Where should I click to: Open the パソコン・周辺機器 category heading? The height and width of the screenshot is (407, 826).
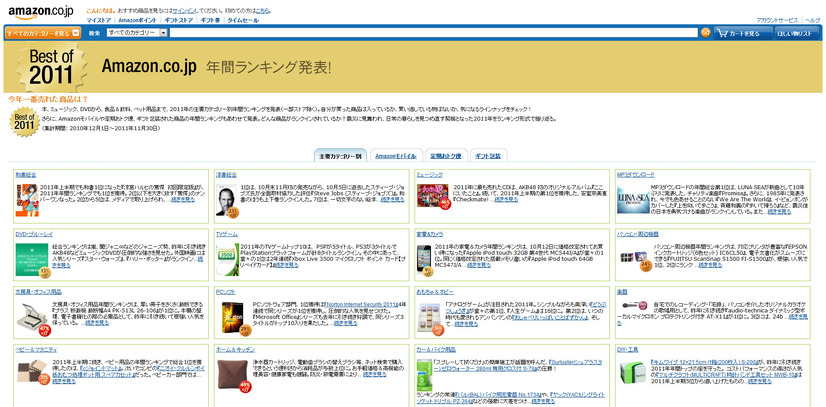point(637,233)
